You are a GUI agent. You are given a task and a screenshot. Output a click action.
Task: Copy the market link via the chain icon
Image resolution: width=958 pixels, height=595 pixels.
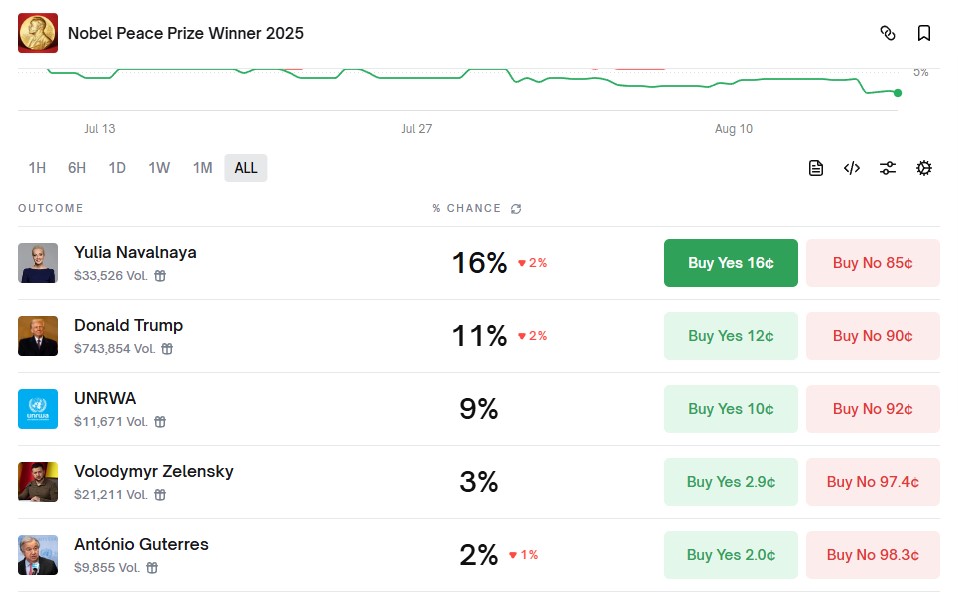click(888, 33)
